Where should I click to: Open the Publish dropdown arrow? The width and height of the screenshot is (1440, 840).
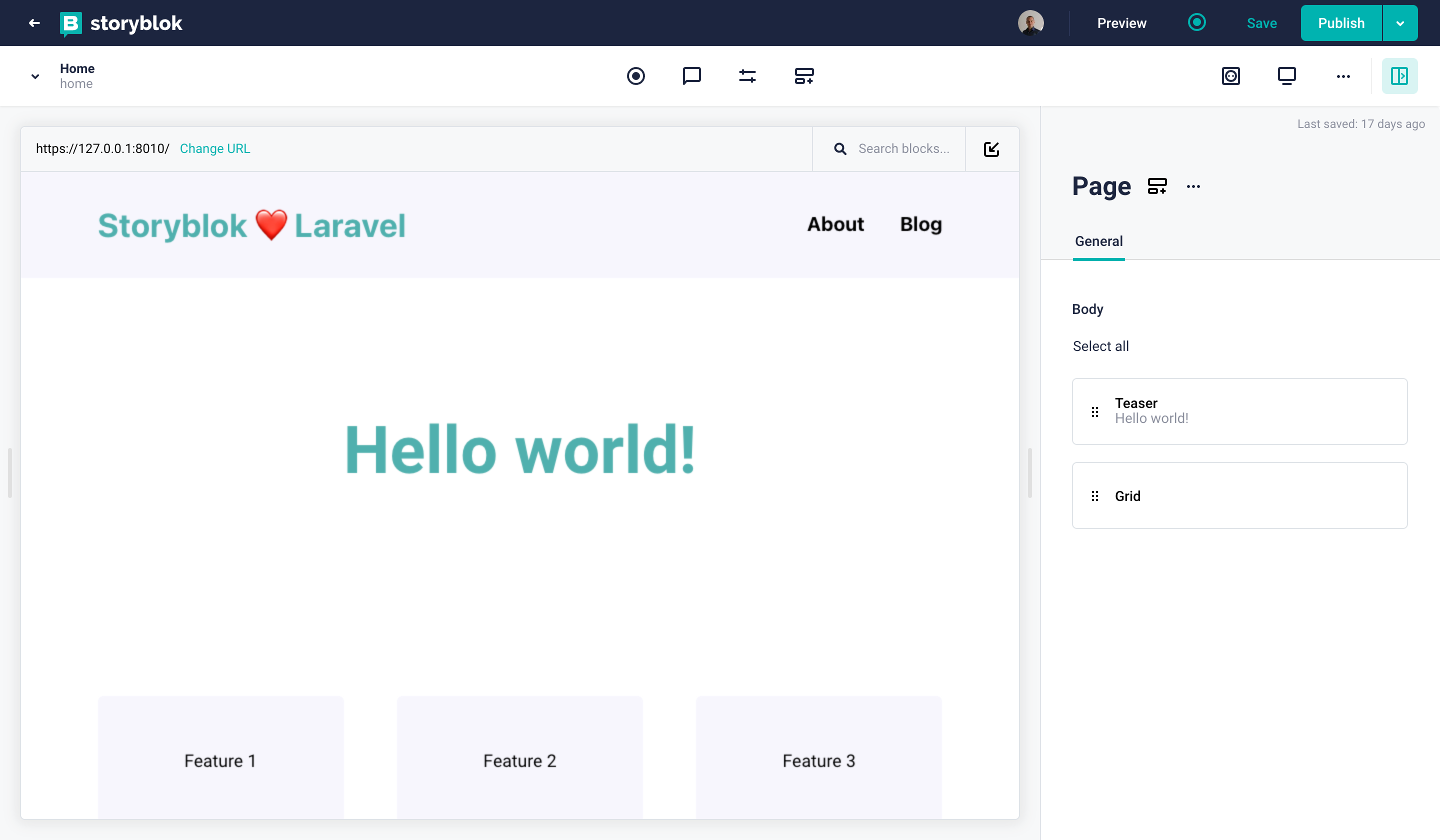pos(1400,23)
